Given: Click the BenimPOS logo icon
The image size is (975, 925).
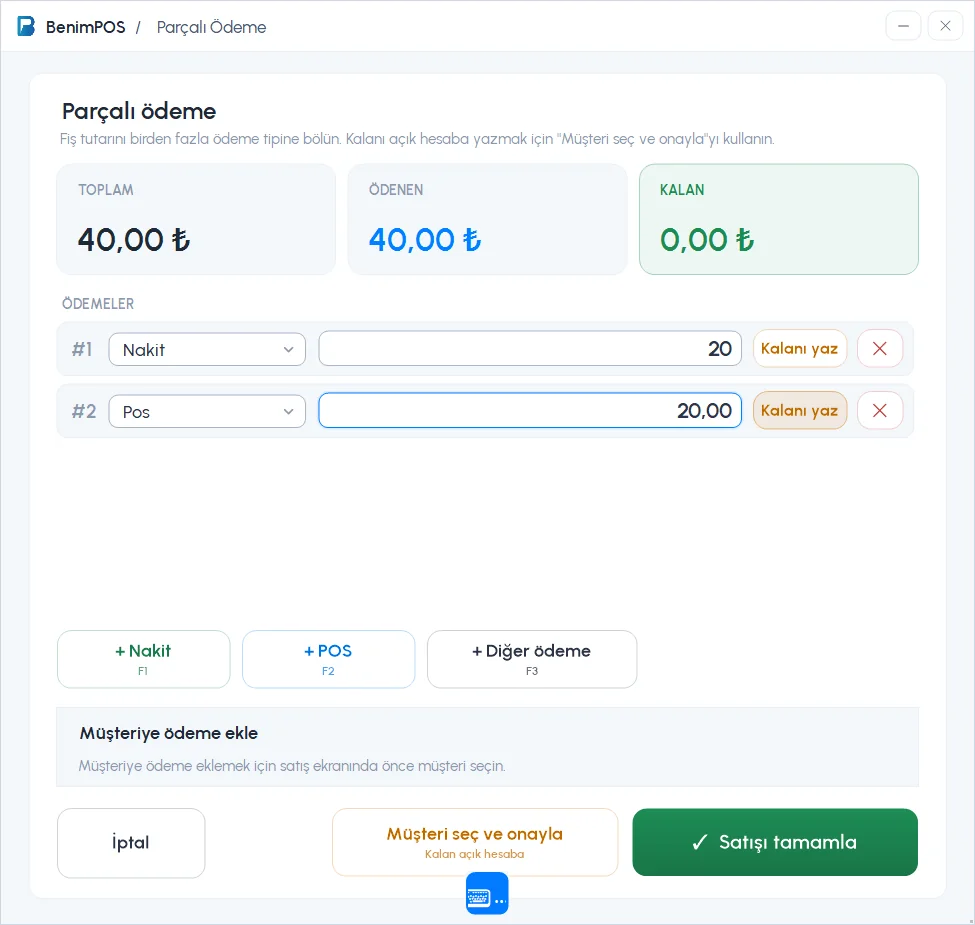Looking at the screenshot, I should [26, 27].
